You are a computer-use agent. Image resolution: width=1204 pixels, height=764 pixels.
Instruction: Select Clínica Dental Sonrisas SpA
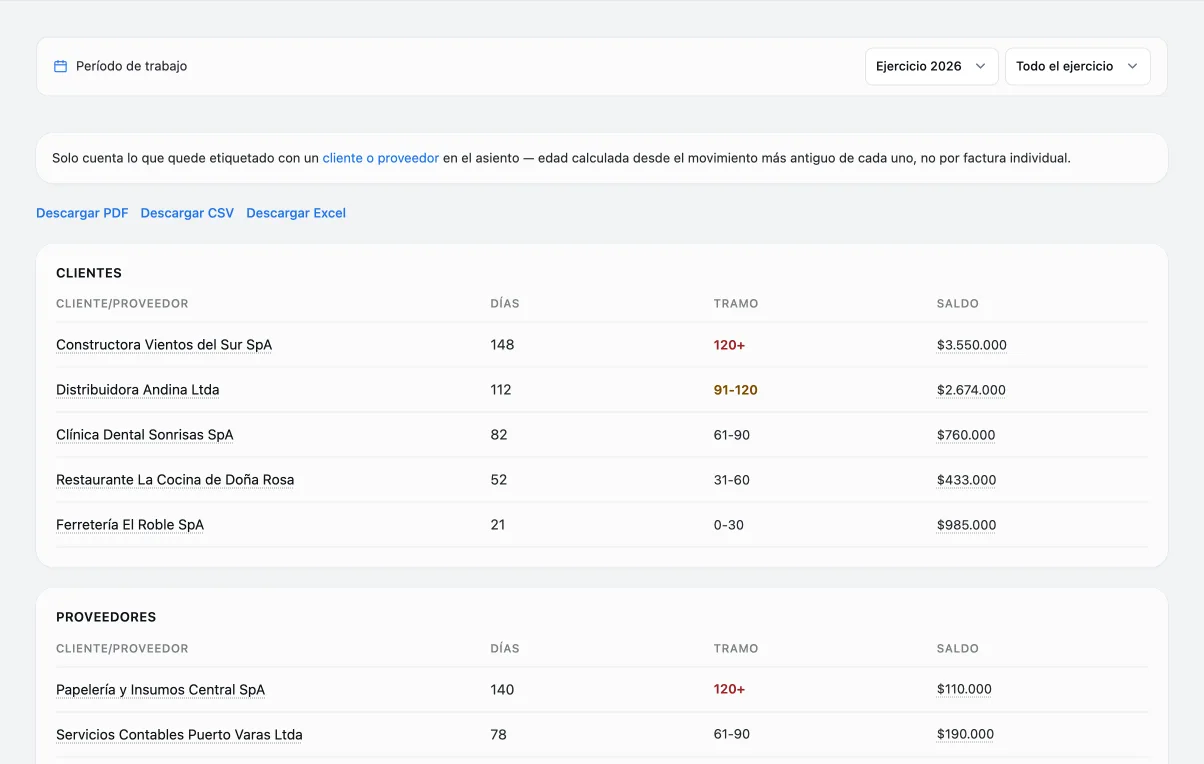[x=145, y=435]
